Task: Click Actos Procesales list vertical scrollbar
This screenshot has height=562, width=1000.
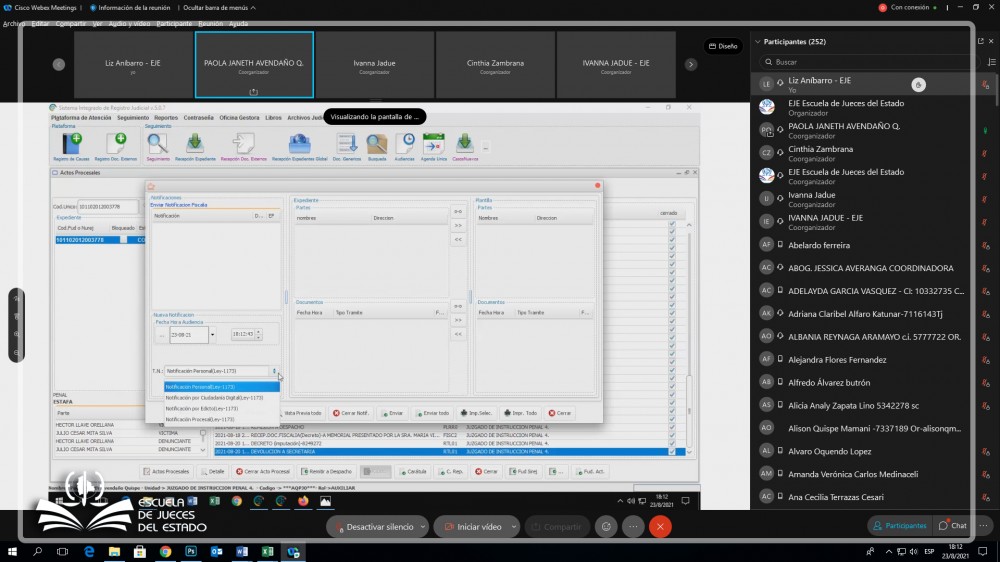Action: pyautogui.click(x=689, y=338)
